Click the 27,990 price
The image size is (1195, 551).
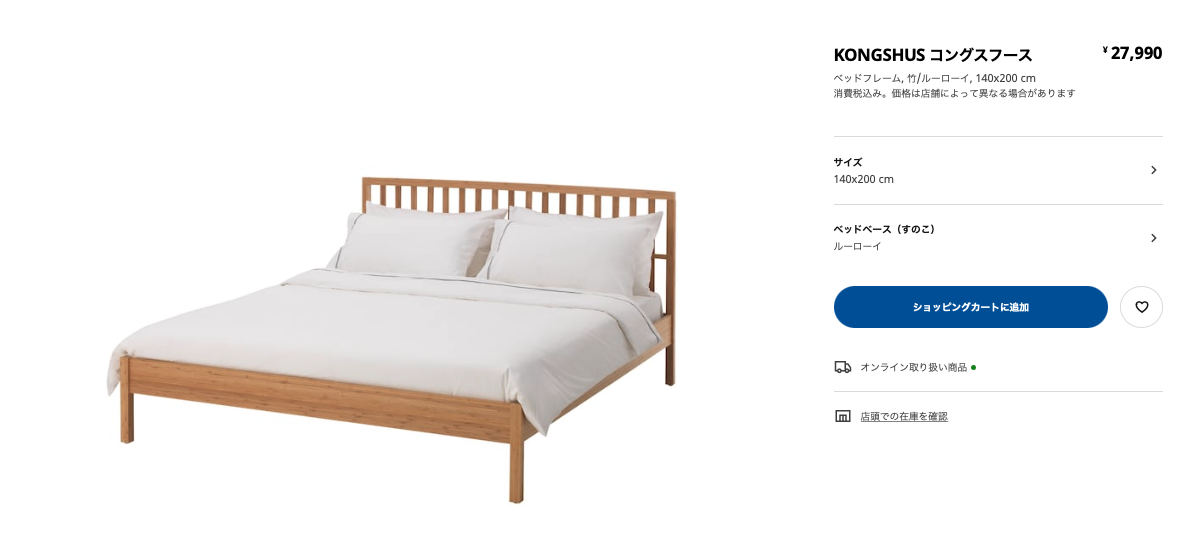click(1136, 53)
